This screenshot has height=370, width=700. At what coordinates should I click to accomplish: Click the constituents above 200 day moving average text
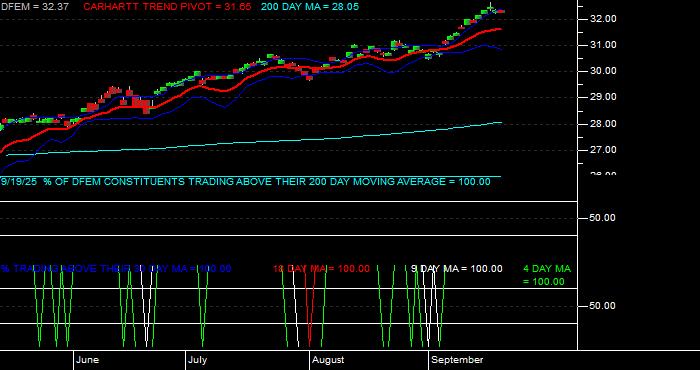(245, 182)
